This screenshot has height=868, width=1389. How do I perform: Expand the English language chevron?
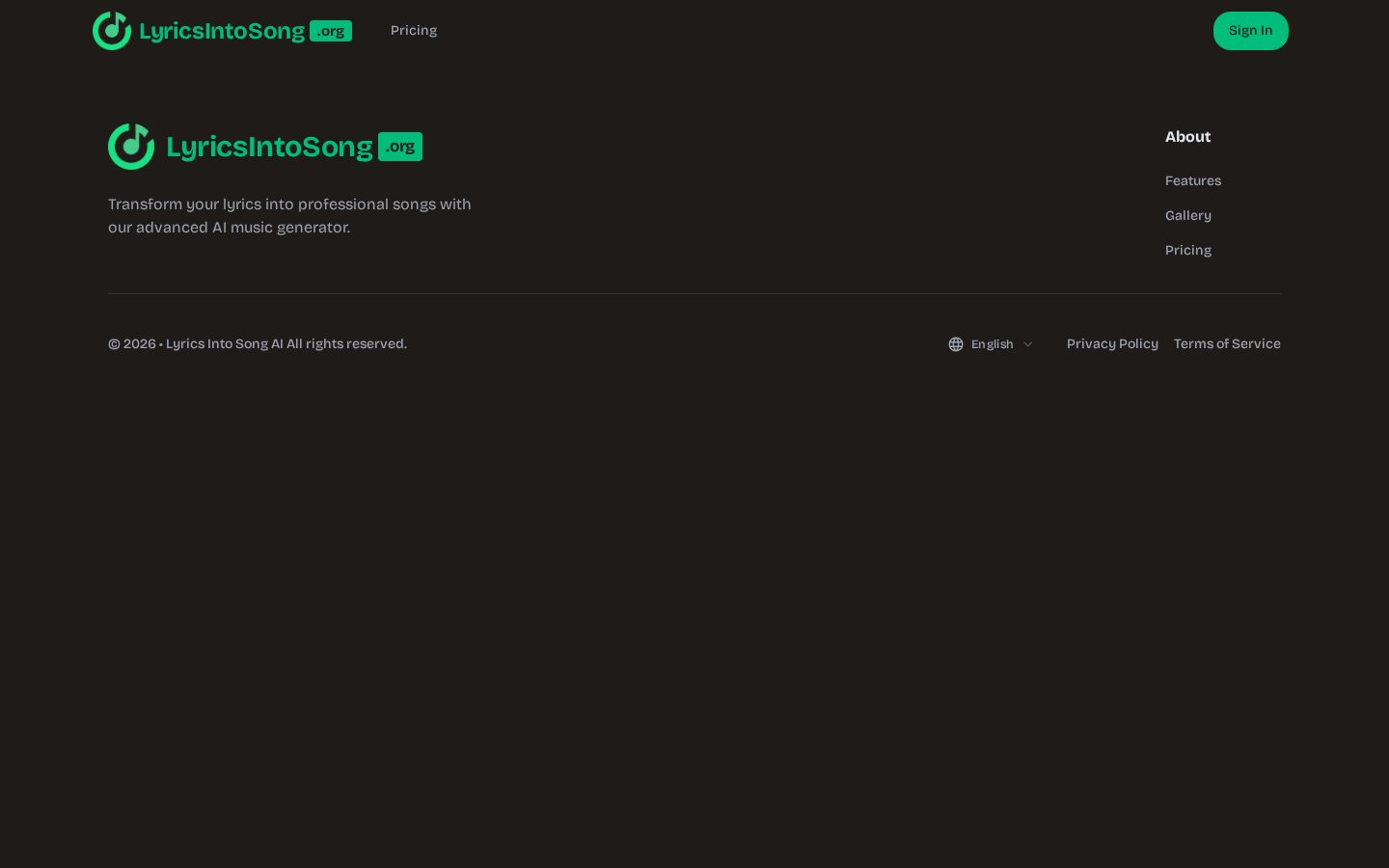[x=1028, y=344]
